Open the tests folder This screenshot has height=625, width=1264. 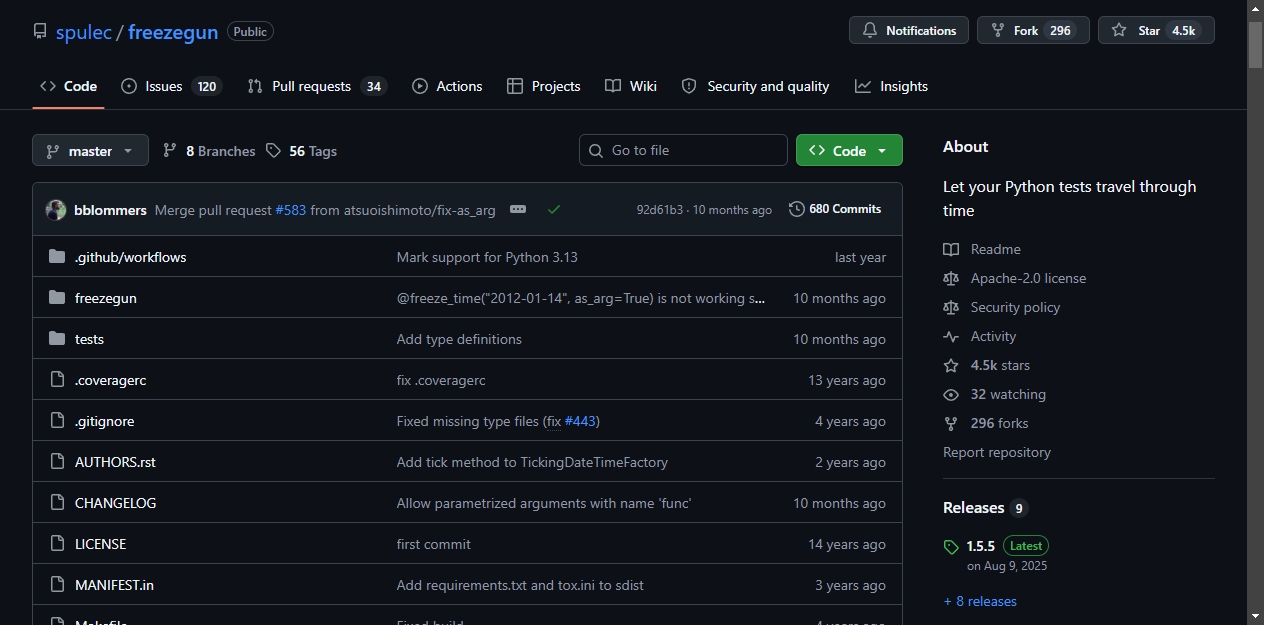tap(89, 339)
